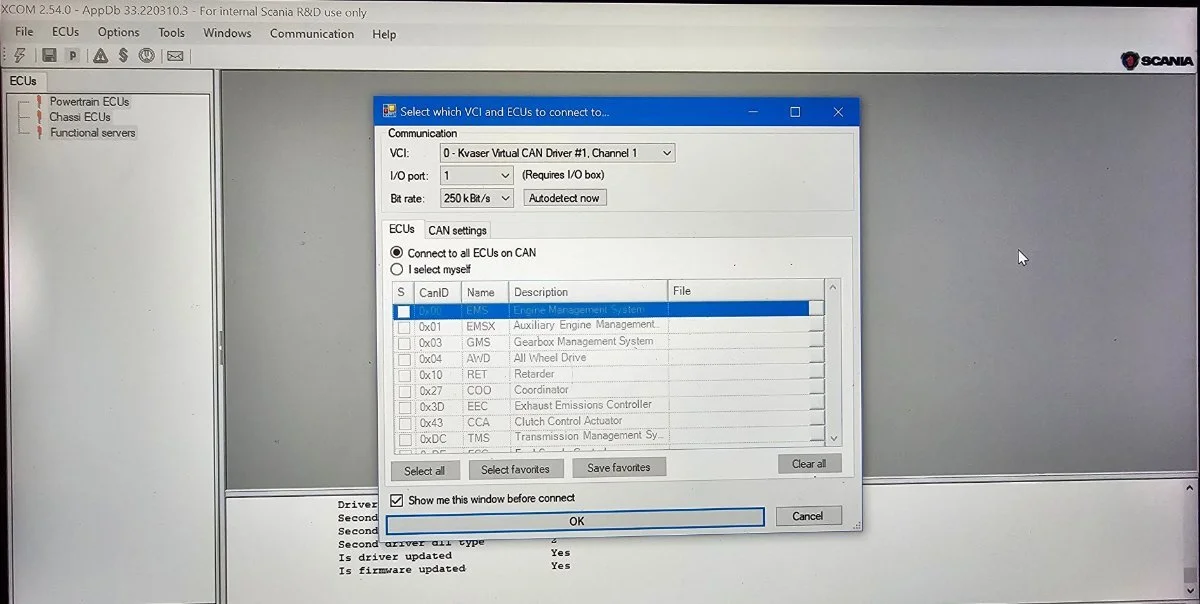Image resolution: width=1200 pixels, height=604 pixels.
Task: Tick the checkbox for RET row
Action: tap(403, 375)
